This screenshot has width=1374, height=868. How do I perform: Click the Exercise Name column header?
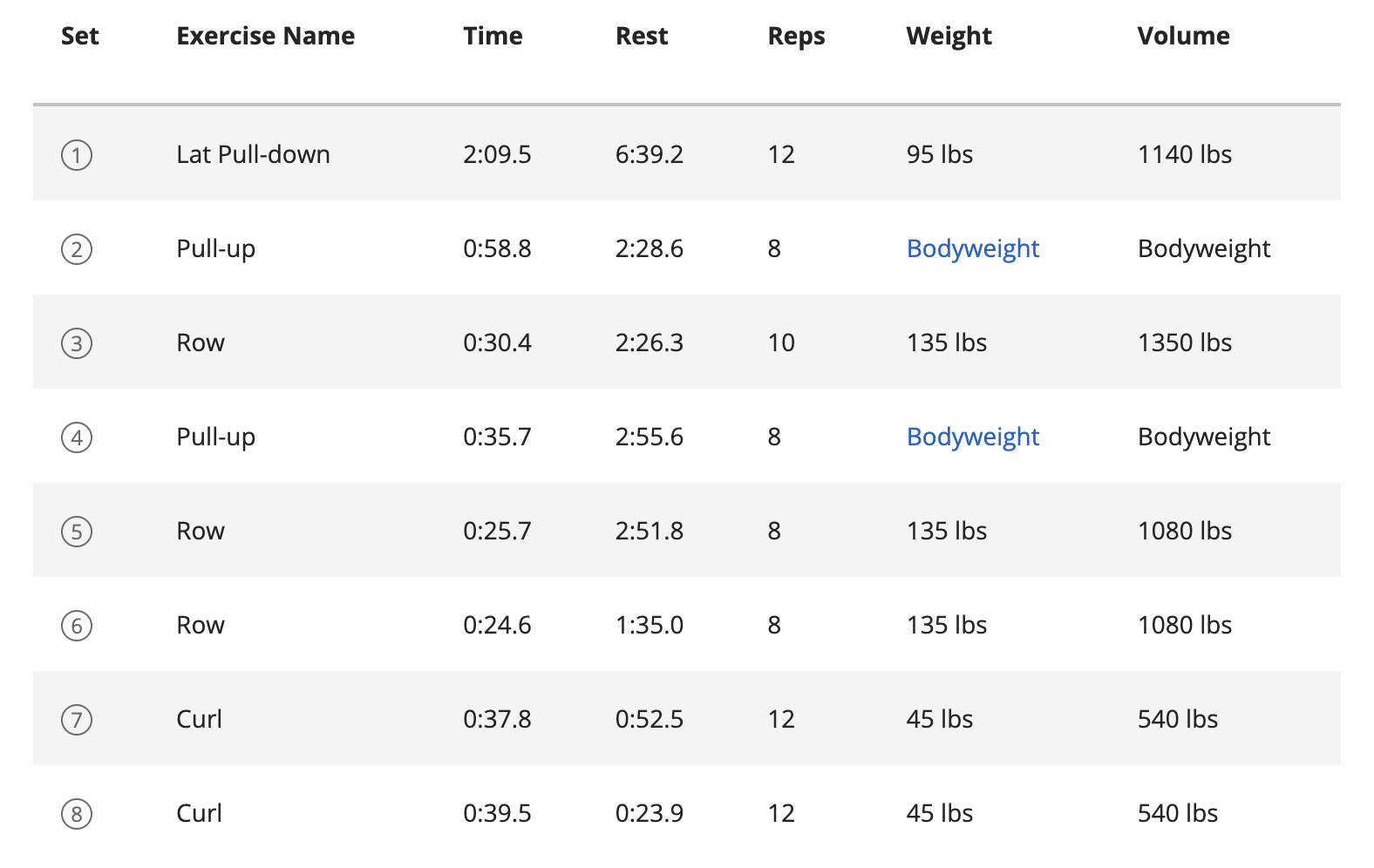[x=265, y=37]
